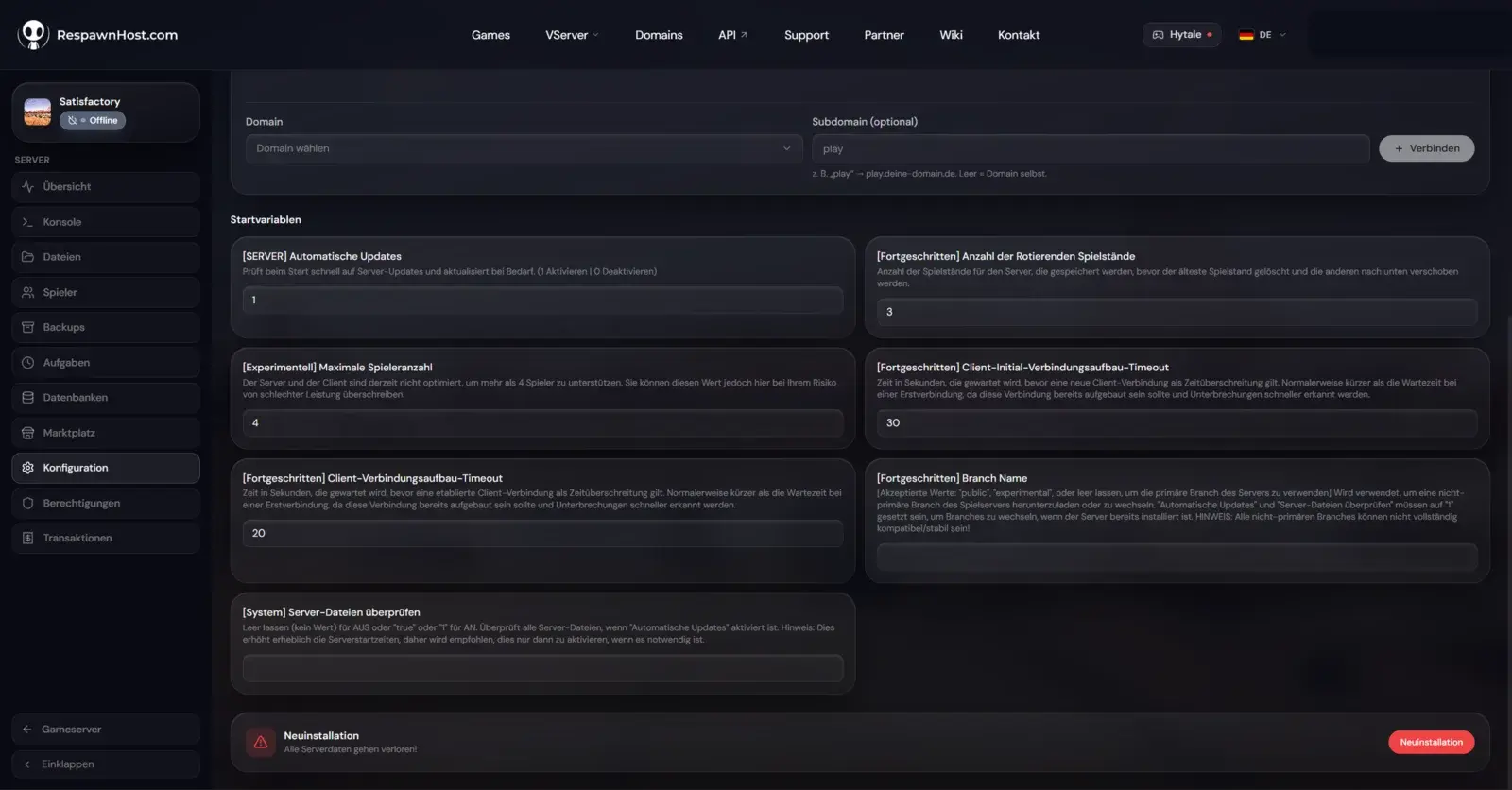Click the Marktplatz store icon
Viewport: 1512px width, 790px height.
27,433
